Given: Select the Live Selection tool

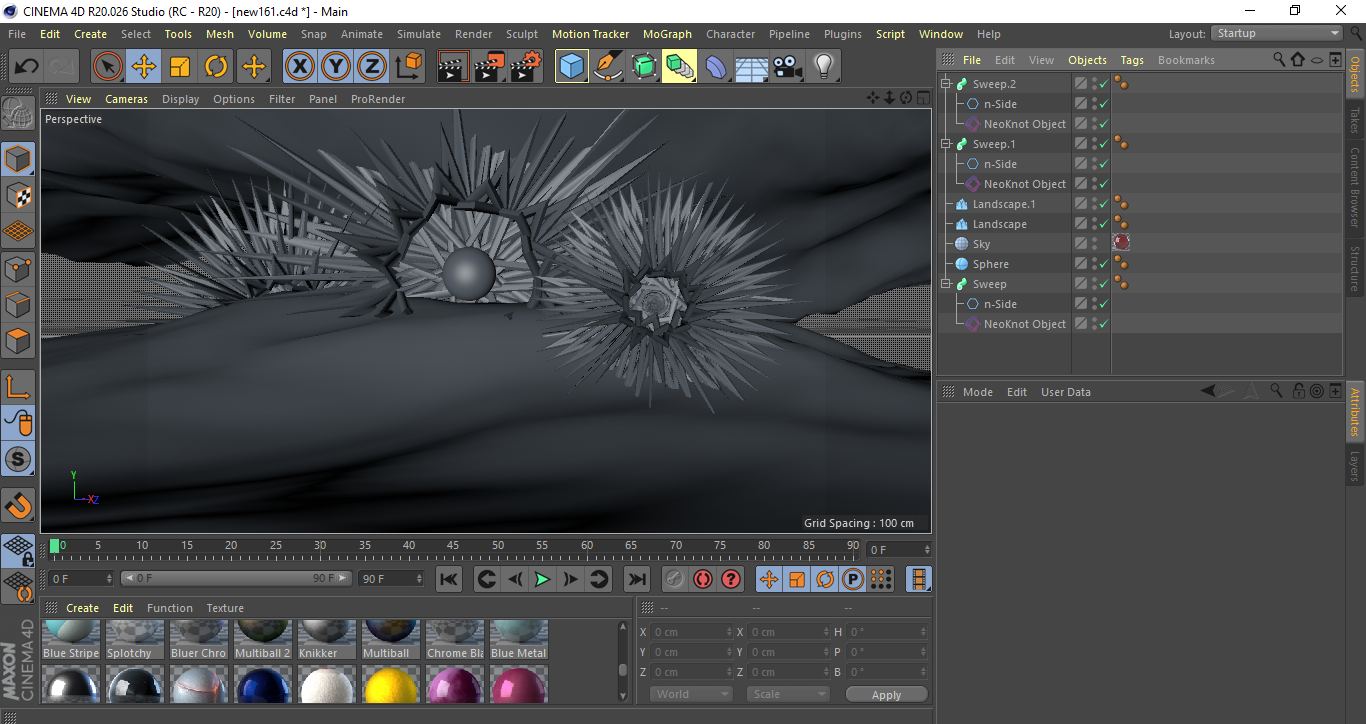Looking at the screenshot, I should click(108, 67).
